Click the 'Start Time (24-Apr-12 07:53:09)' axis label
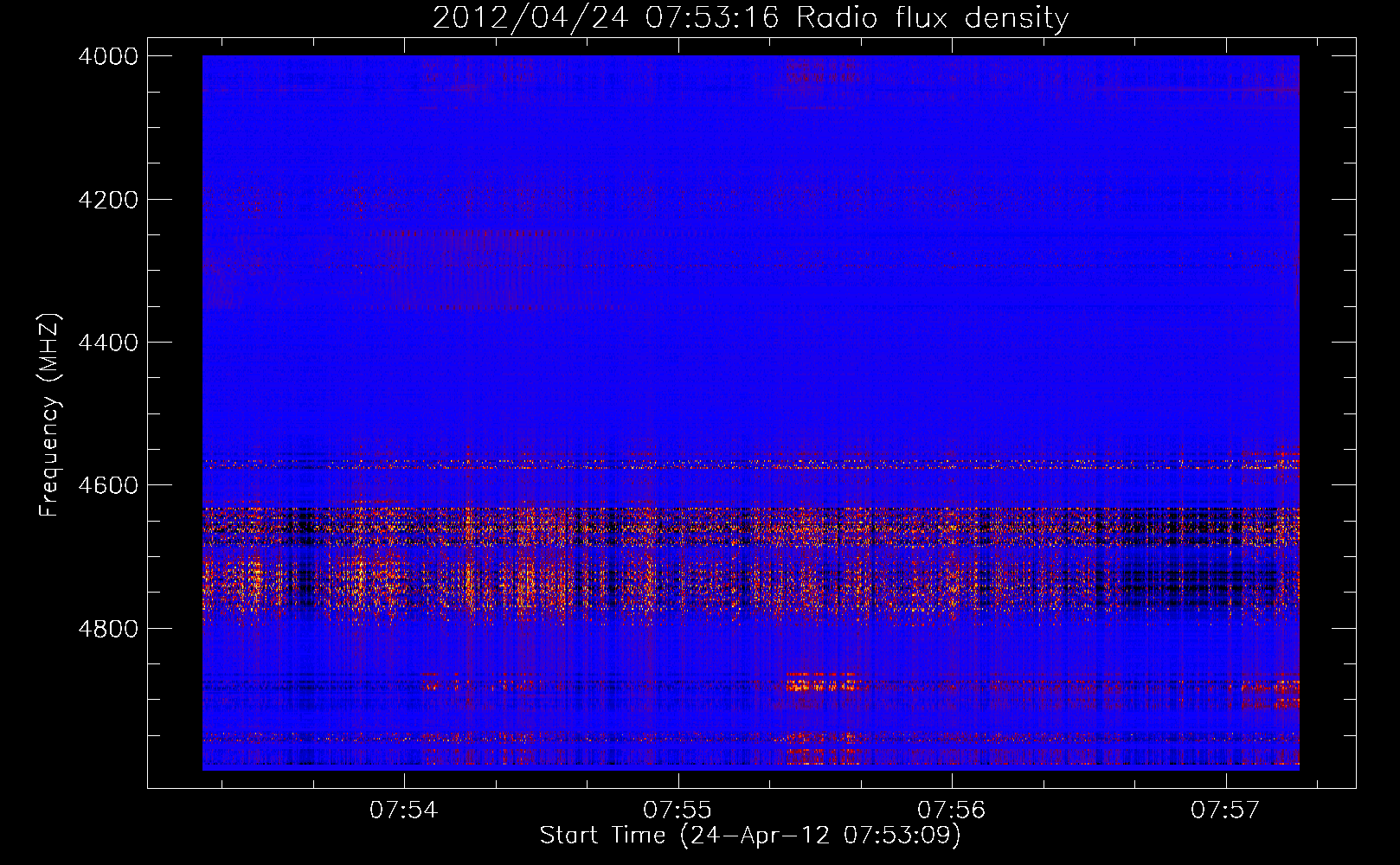 click(x=750, y=836)
